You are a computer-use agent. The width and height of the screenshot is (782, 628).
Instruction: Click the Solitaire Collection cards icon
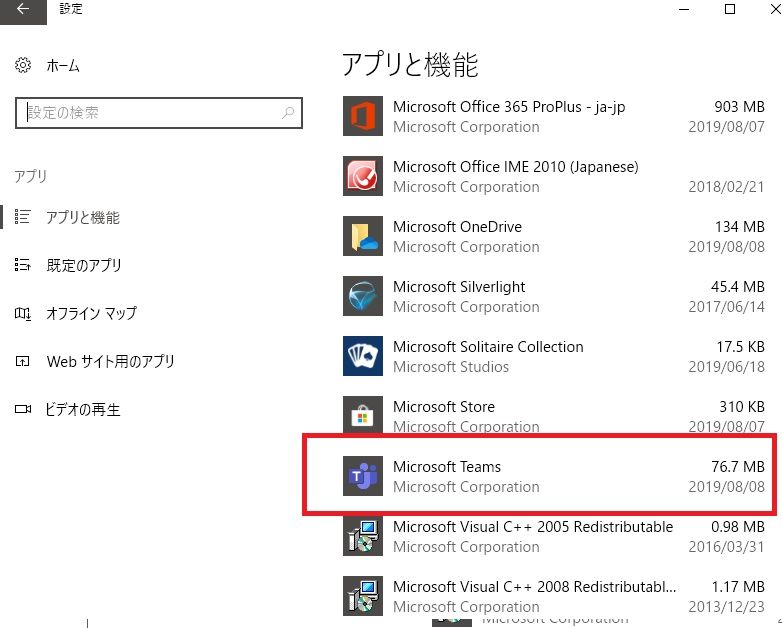(363, 356)
